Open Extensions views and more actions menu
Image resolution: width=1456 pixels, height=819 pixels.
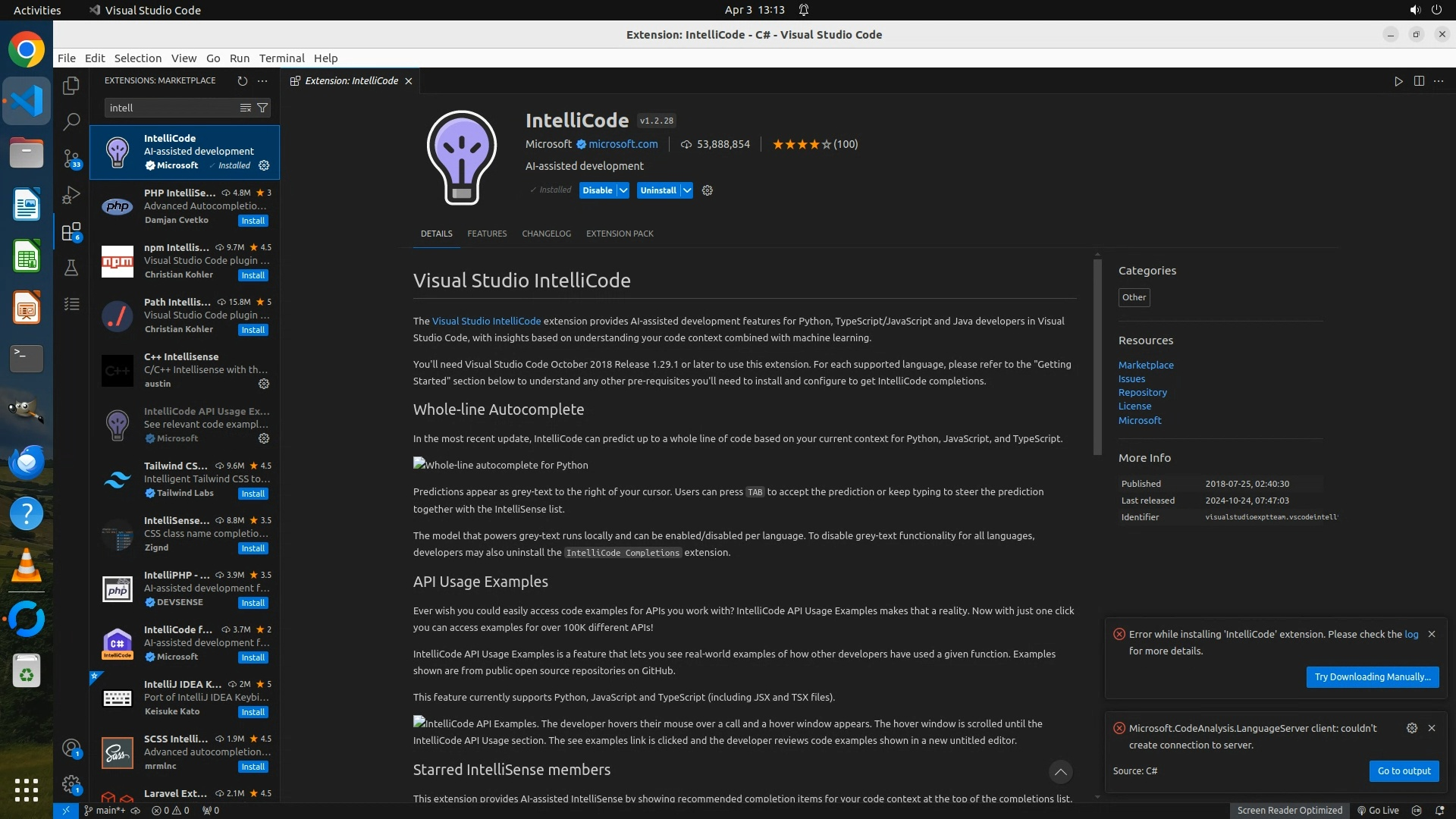[262, 80]
